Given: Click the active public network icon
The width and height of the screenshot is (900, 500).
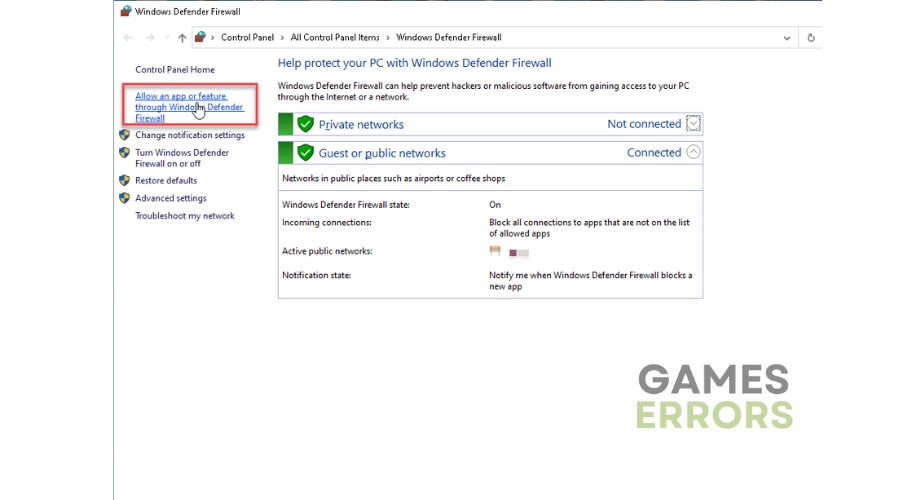Looking at the screenshot, I should [495, 251].
